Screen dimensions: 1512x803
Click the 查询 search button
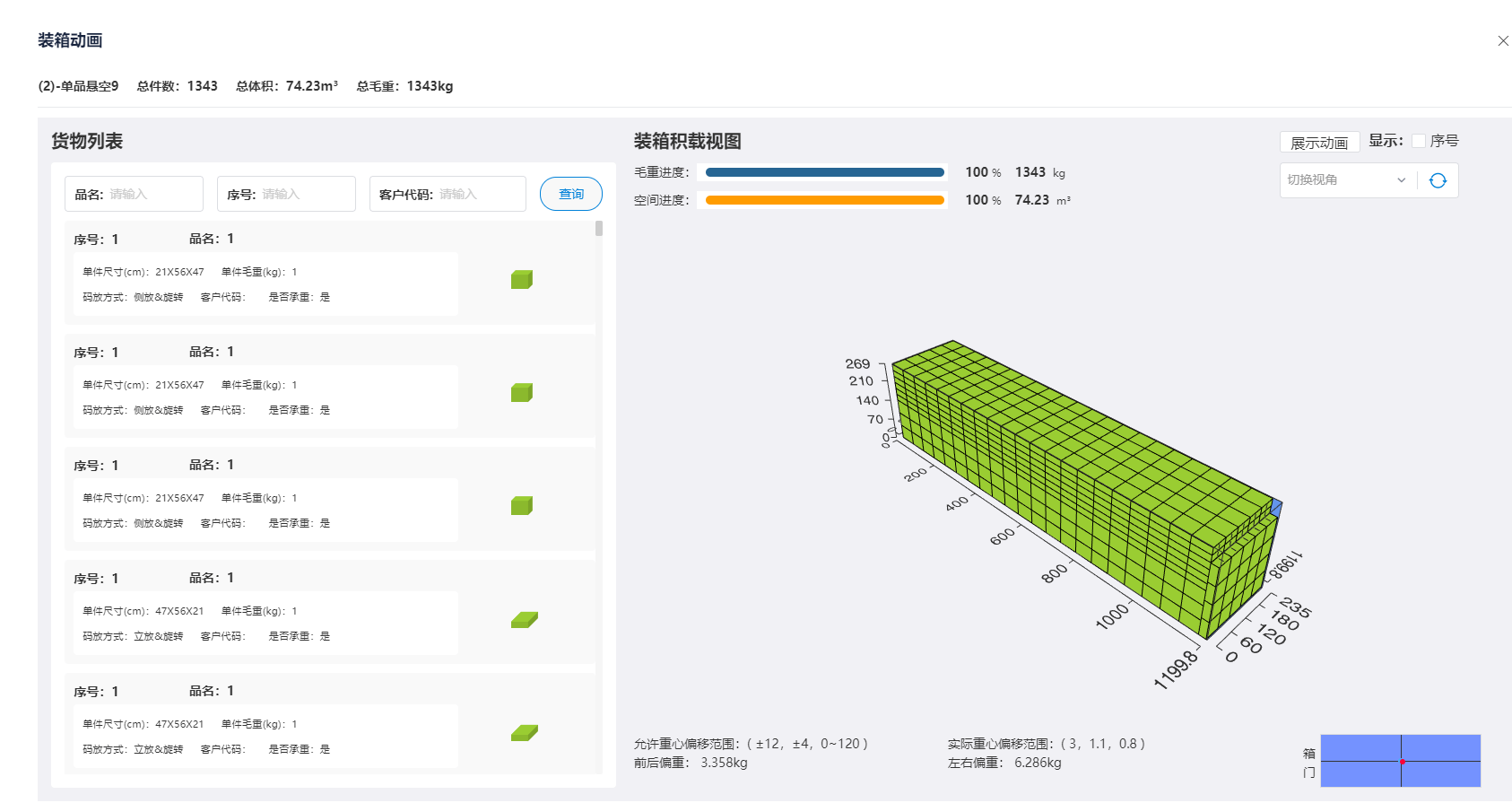pyautogui.click(x=571, y=194)
